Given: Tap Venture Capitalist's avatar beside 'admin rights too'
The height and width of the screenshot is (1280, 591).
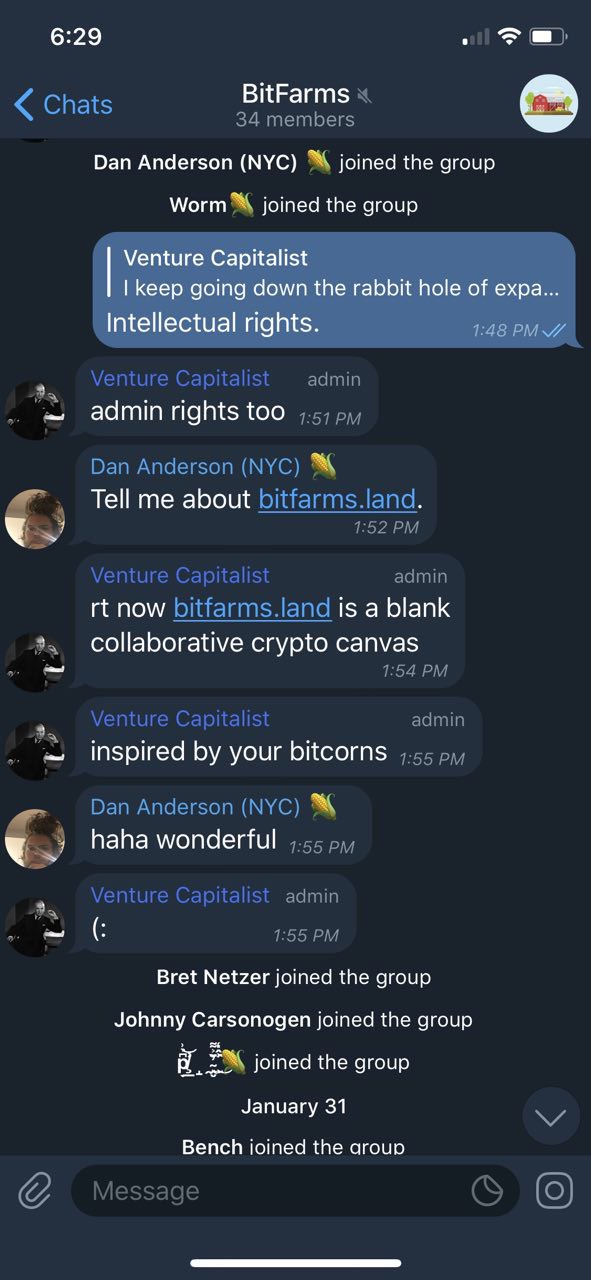Looking at the screenshot, I should coord(35,410).
